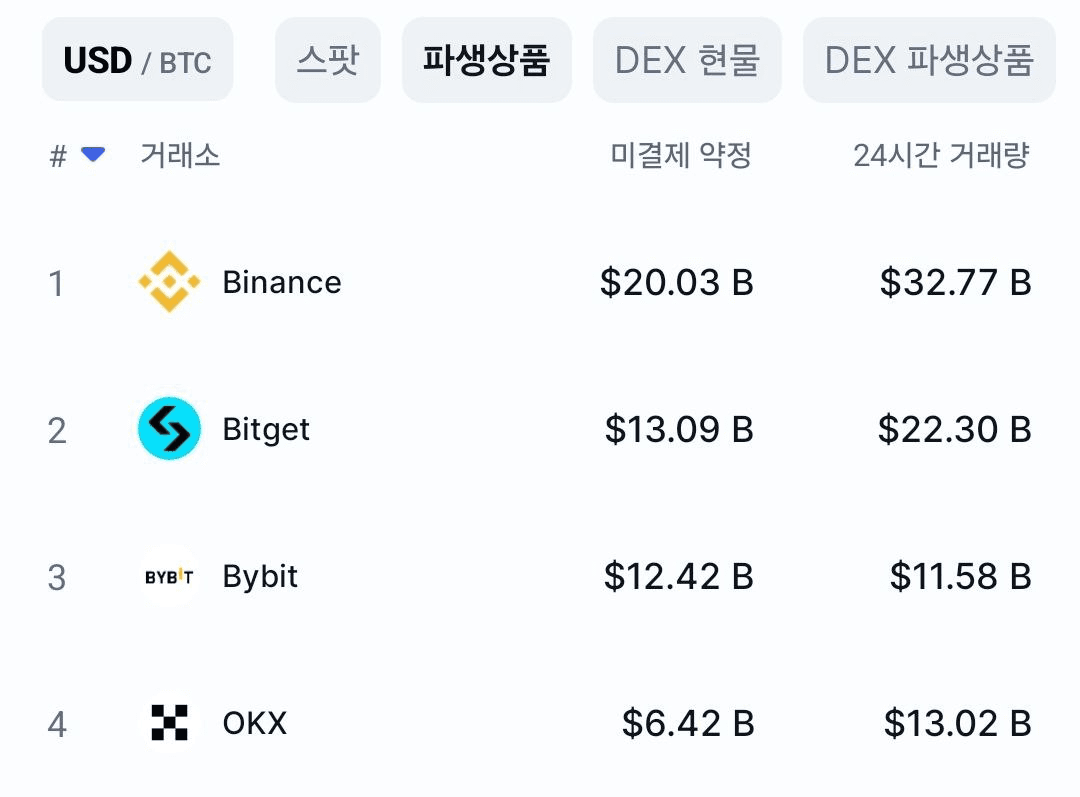Viewport: 1080px width, 797px height.
Task: Click Bybit 24h volume $11.58 B
Action: pyautogui.click(x=960, y=577)
